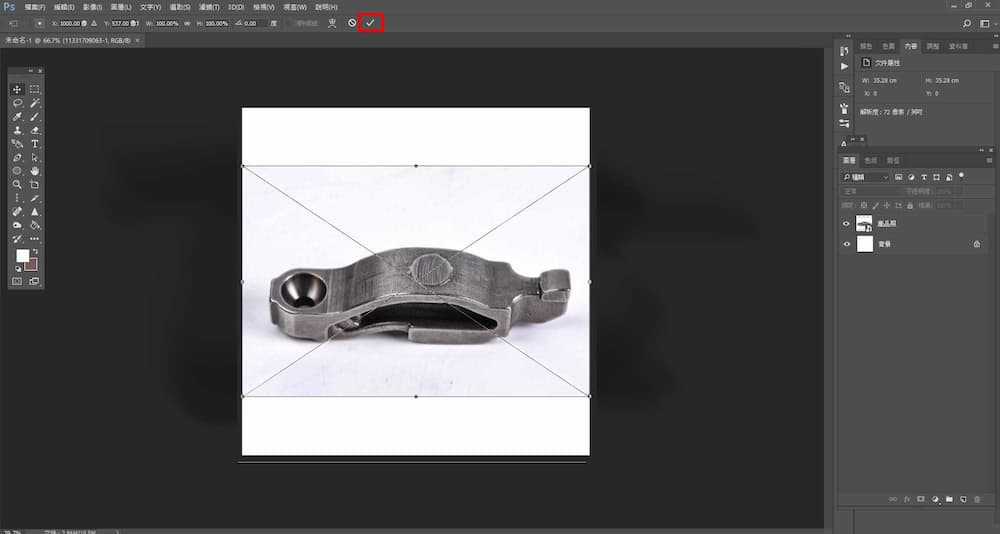The image size is (1000, 534).
Task: Select the Ellipse shape tool
Action: pos(17,171)
